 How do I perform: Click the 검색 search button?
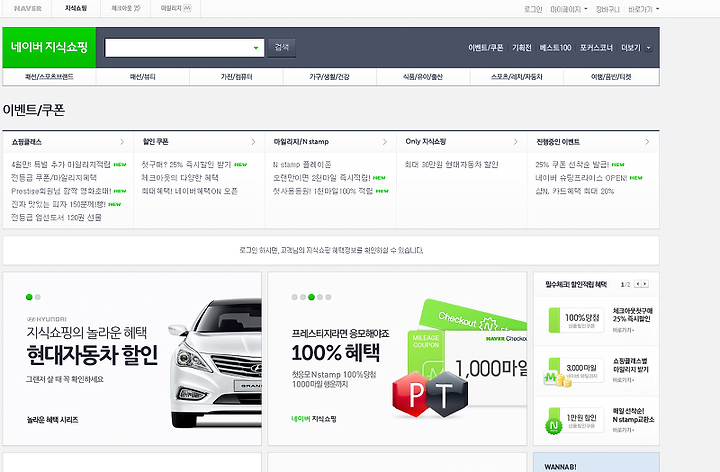(281, 47)
